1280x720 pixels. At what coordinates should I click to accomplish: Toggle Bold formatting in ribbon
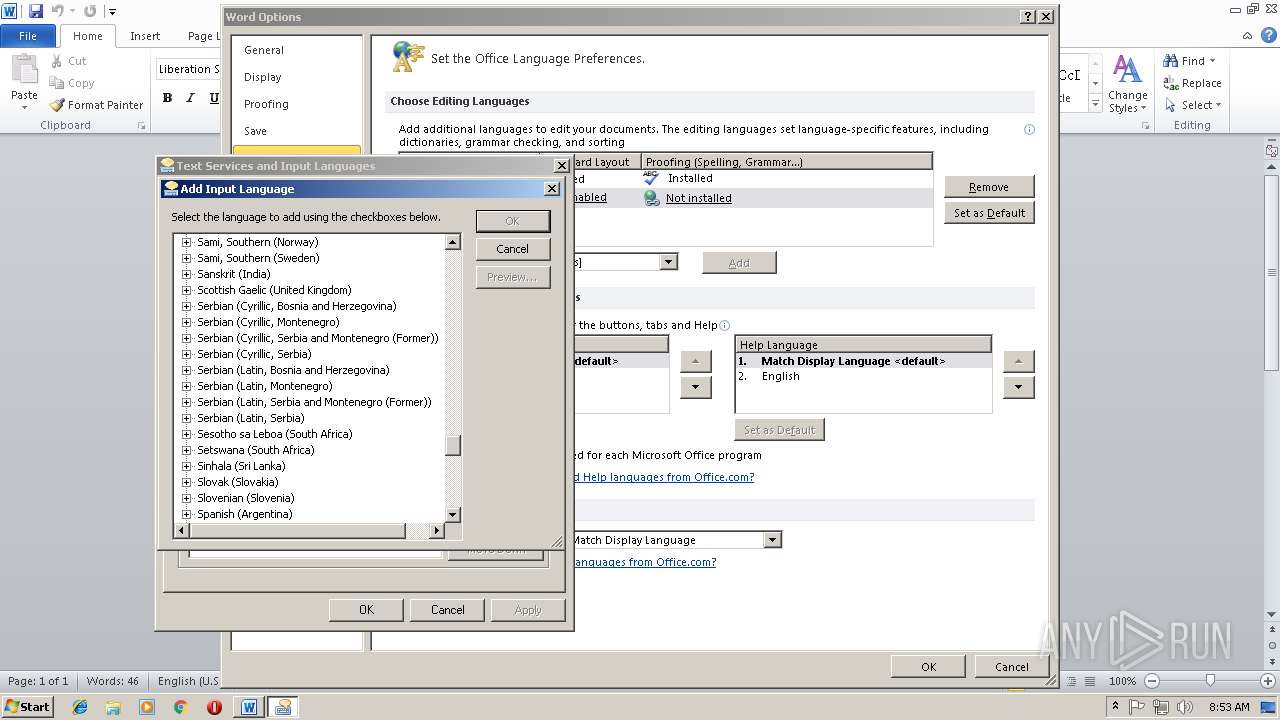click(167, 98)
